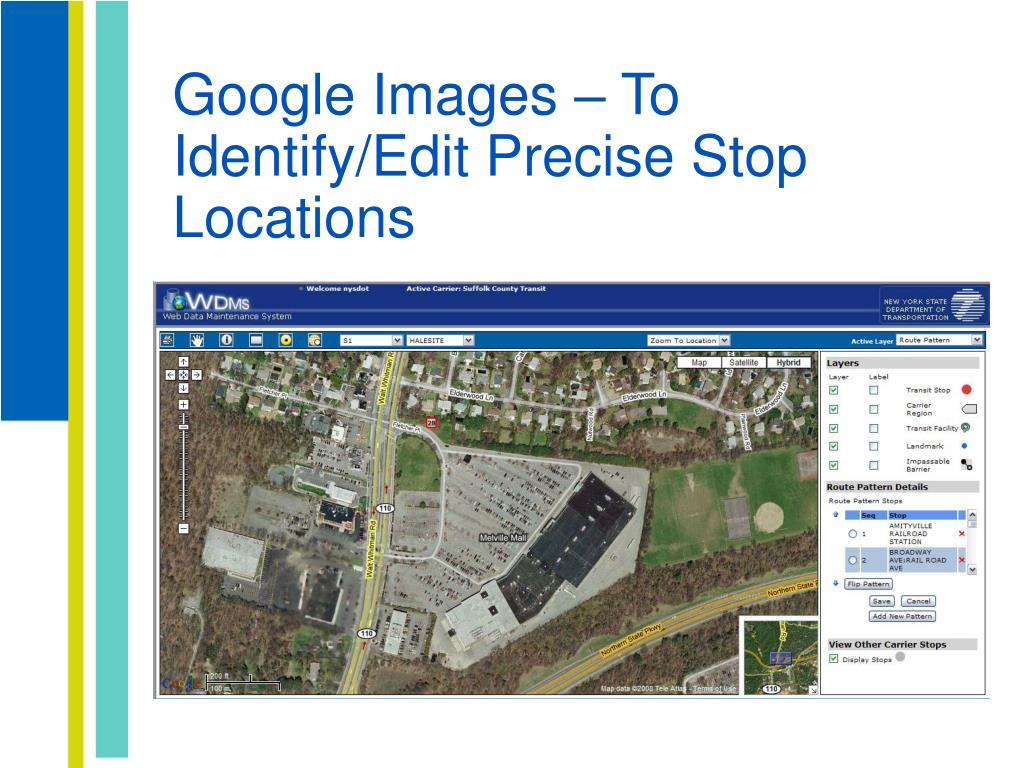Click the red 2B stop marker

pos(431,423)
